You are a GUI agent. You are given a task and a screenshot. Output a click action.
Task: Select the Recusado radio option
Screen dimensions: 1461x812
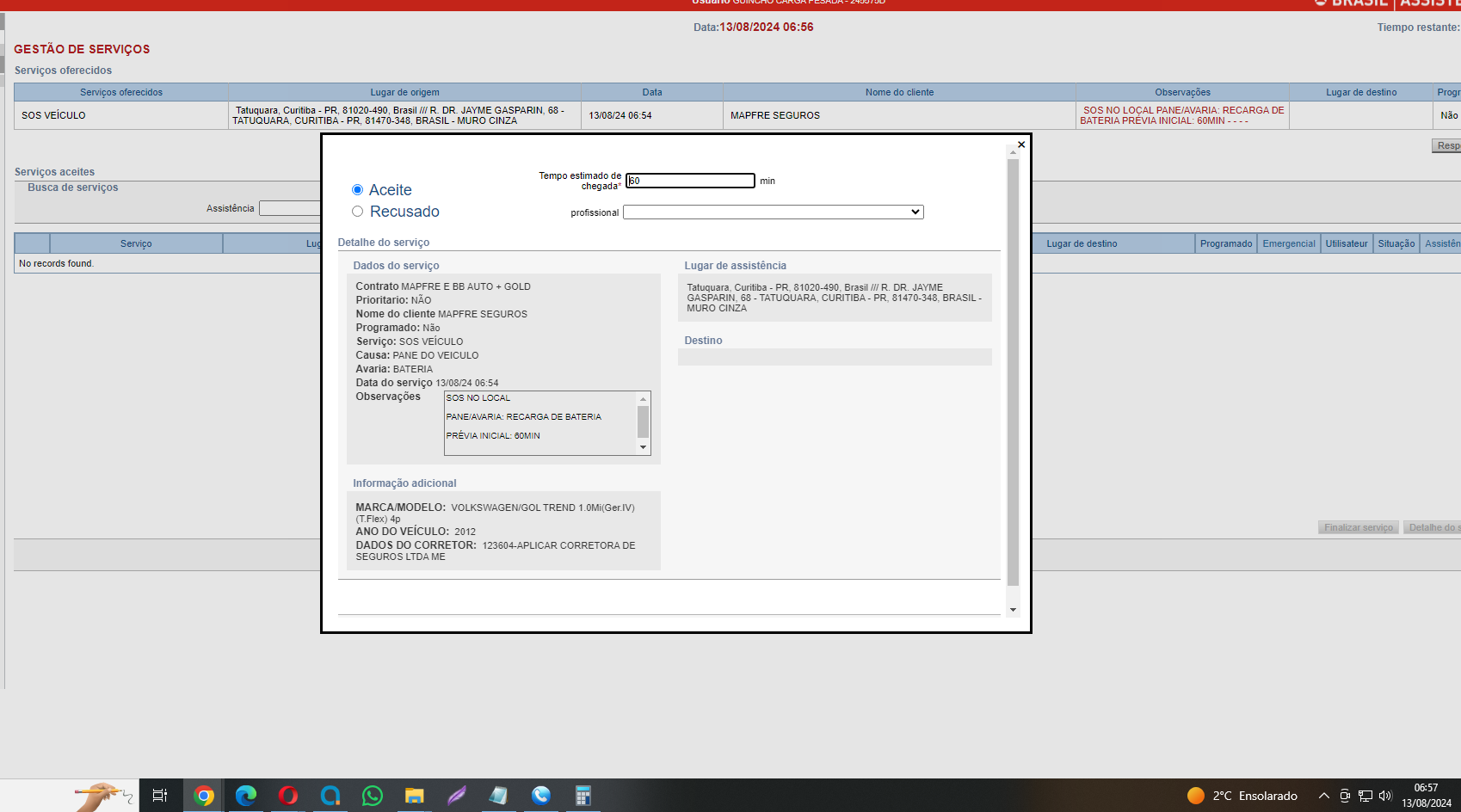coord(357,212)
